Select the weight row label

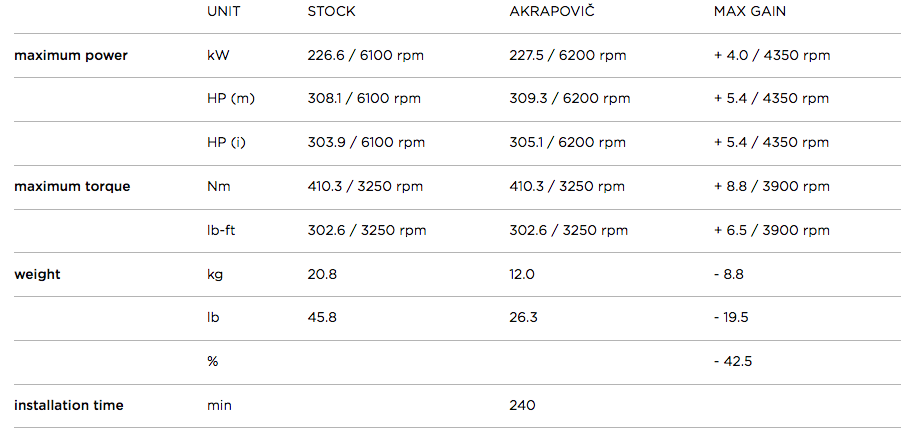[x=37, y=274]
